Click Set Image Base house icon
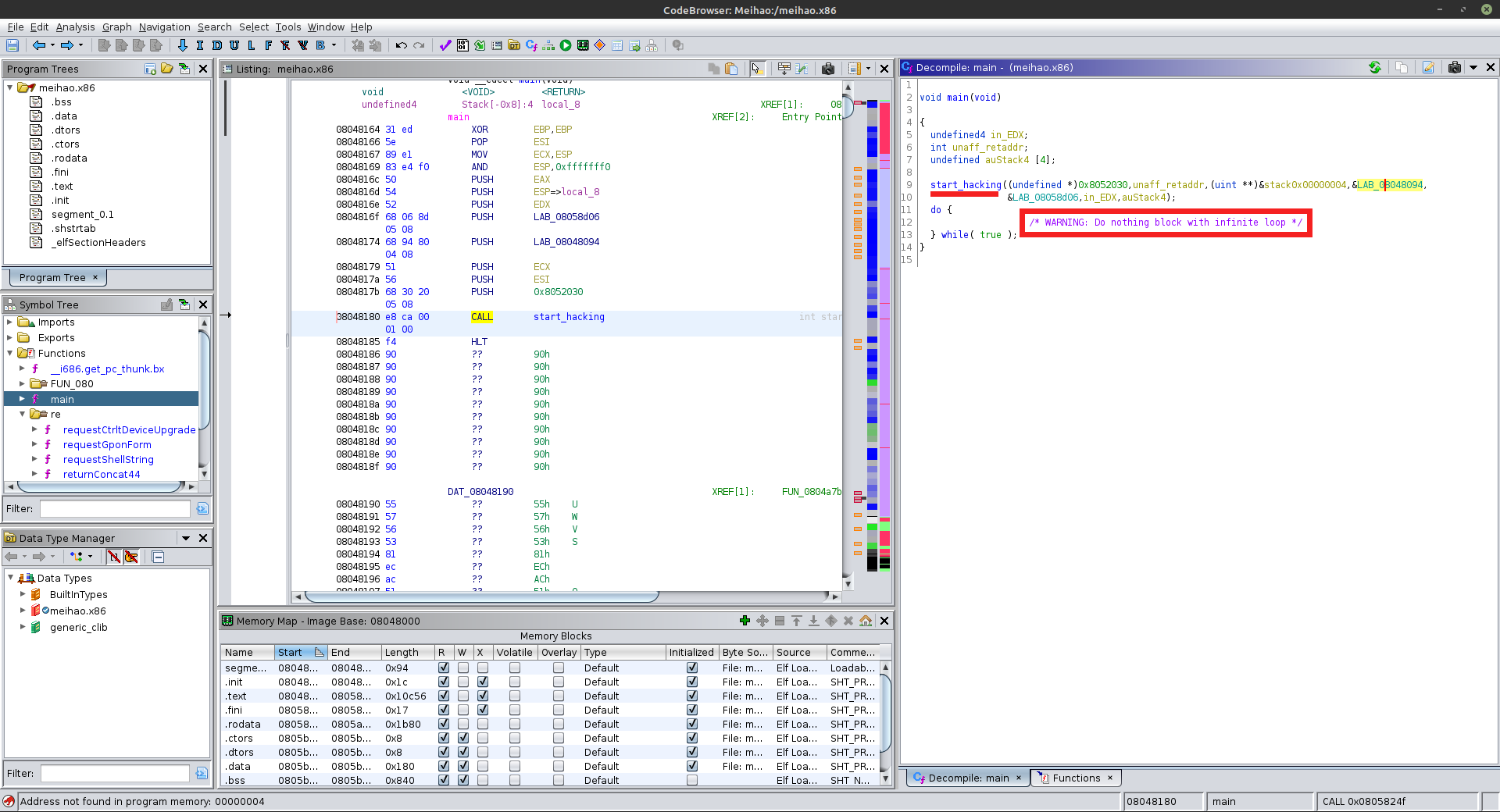Screen dimensions: 1500x812 pyautogui.click(x=866, y=621)
